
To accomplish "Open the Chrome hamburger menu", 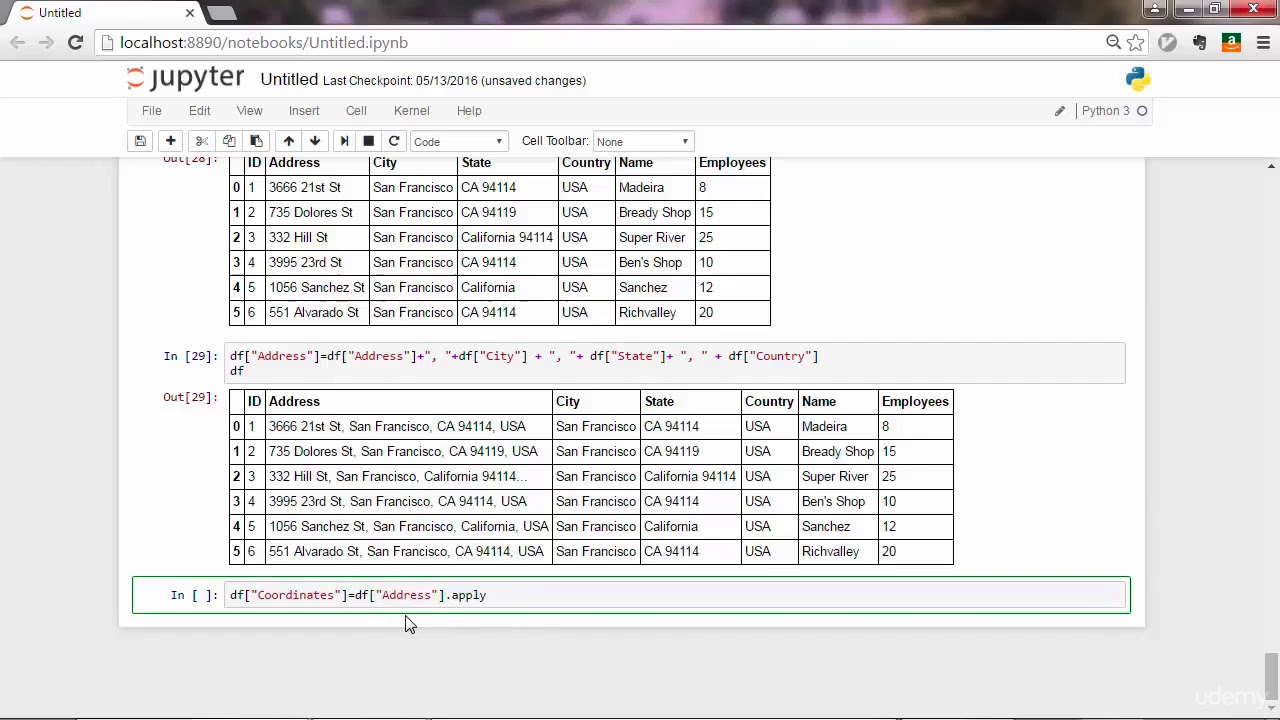I will click(x=1263, y=42).
